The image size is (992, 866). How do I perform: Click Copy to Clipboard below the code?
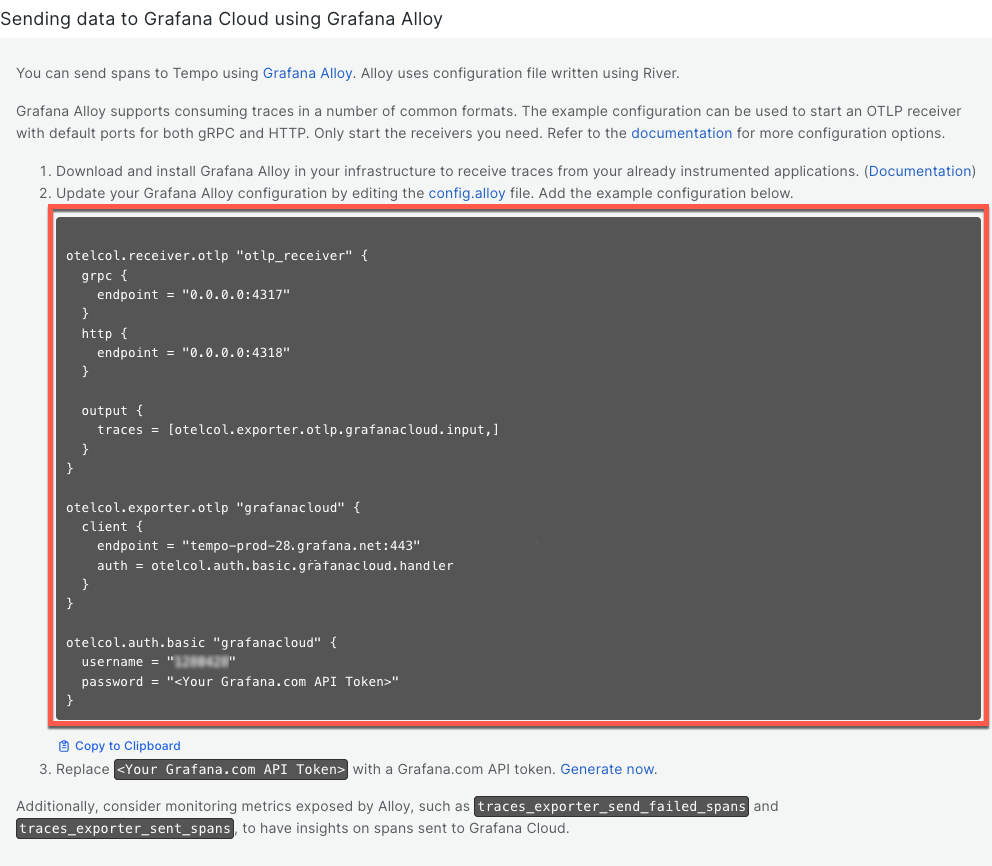pyautogui.click(x=127, y=745)
